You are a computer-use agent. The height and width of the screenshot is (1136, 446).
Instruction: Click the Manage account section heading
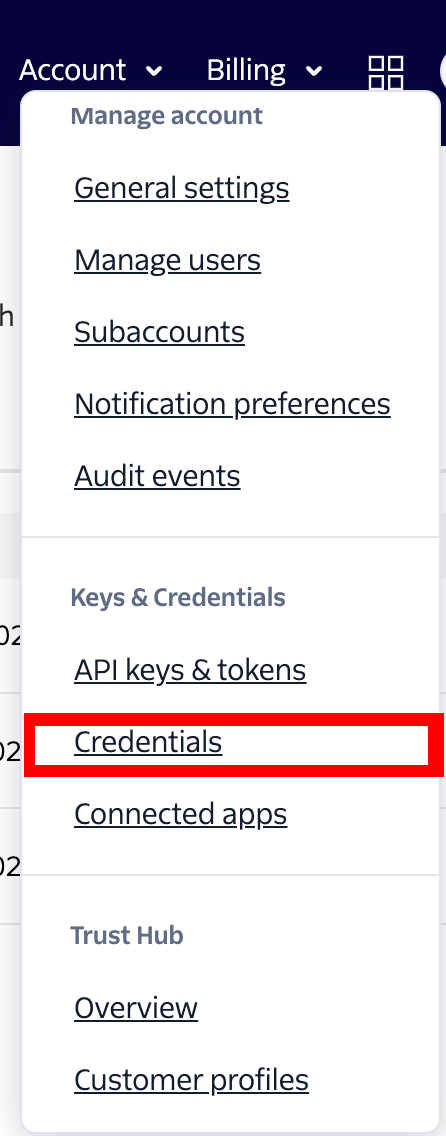pyautogui.click(x=167, y=116)
